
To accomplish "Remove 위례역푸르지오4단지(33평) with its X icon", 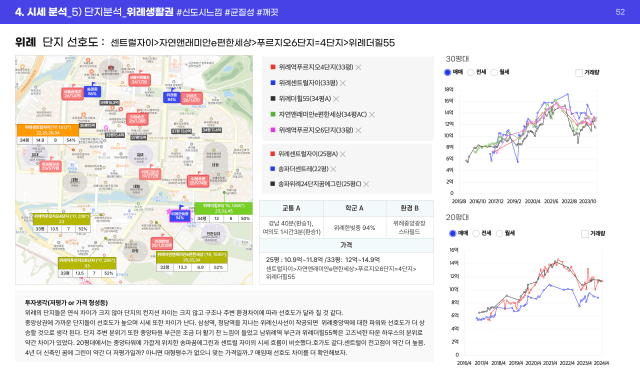I will coord(358,67).
